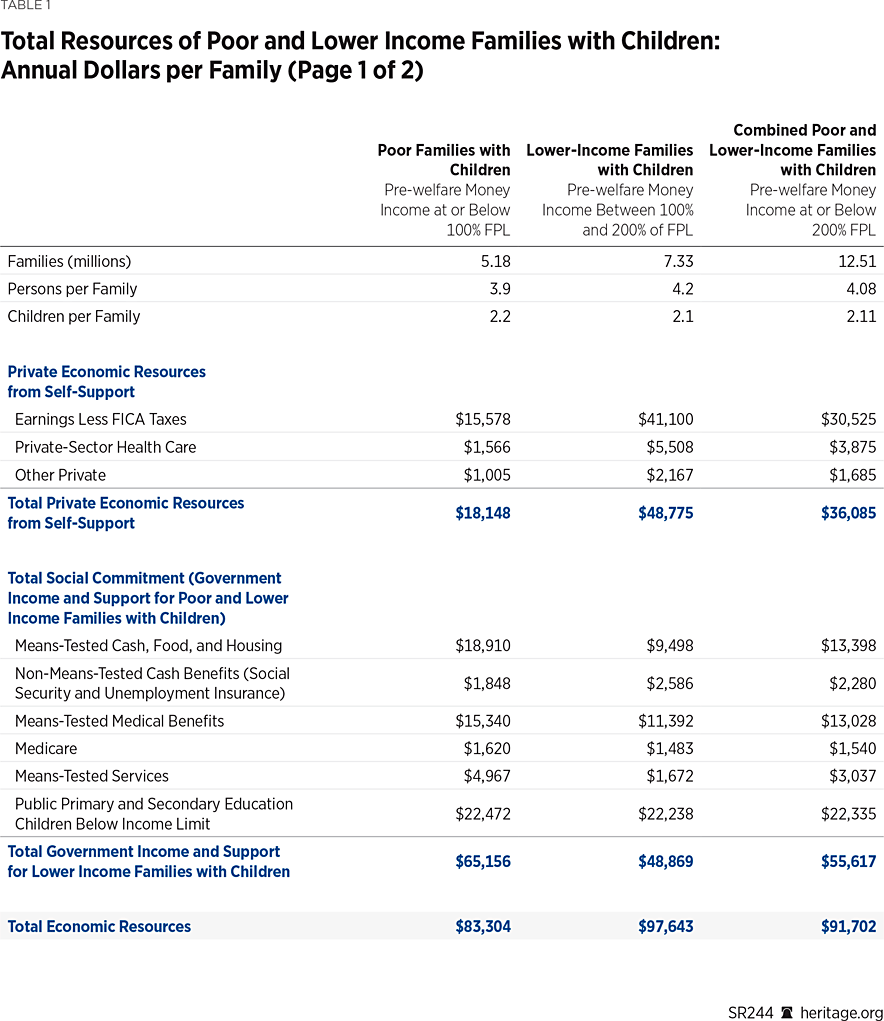The image size is (884, 1021).
Task: Select the Total Economic Resources value $91,702
Action: 849,926
